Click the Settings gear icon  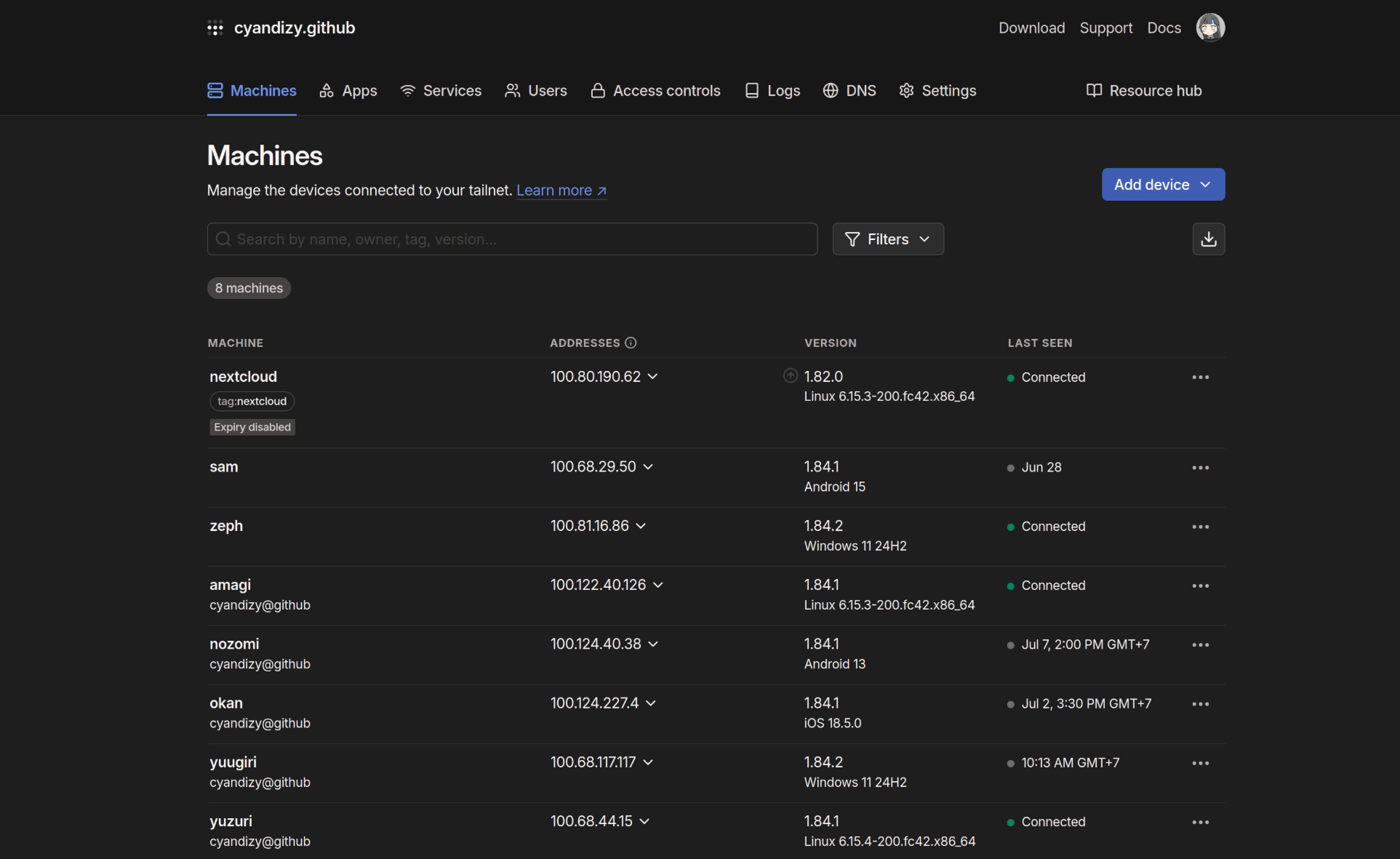click(906, 90)
